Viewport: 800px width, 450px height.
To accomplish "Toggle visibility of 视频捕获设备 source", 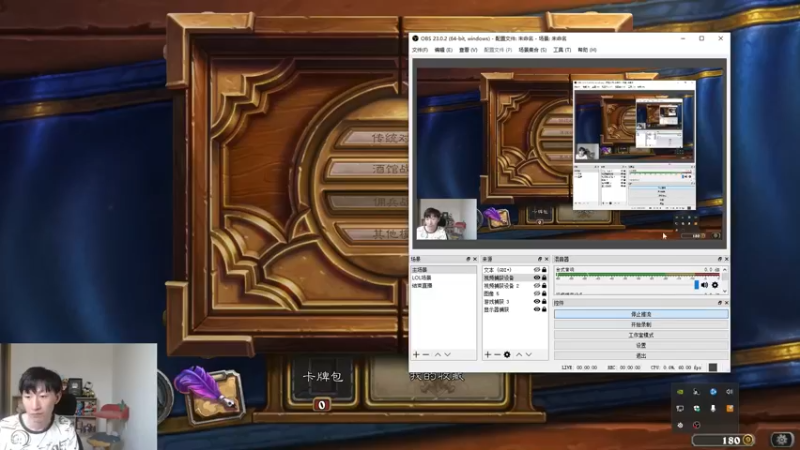I will (x=537, y=278).
